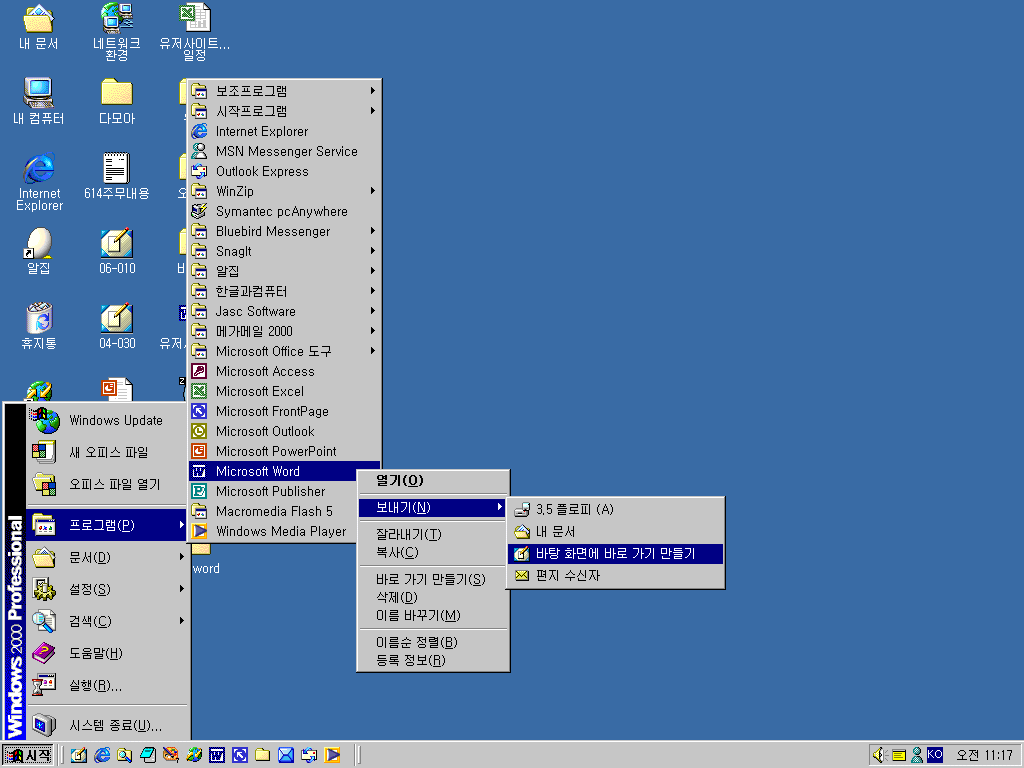Expand the WinZip program group

284,191
